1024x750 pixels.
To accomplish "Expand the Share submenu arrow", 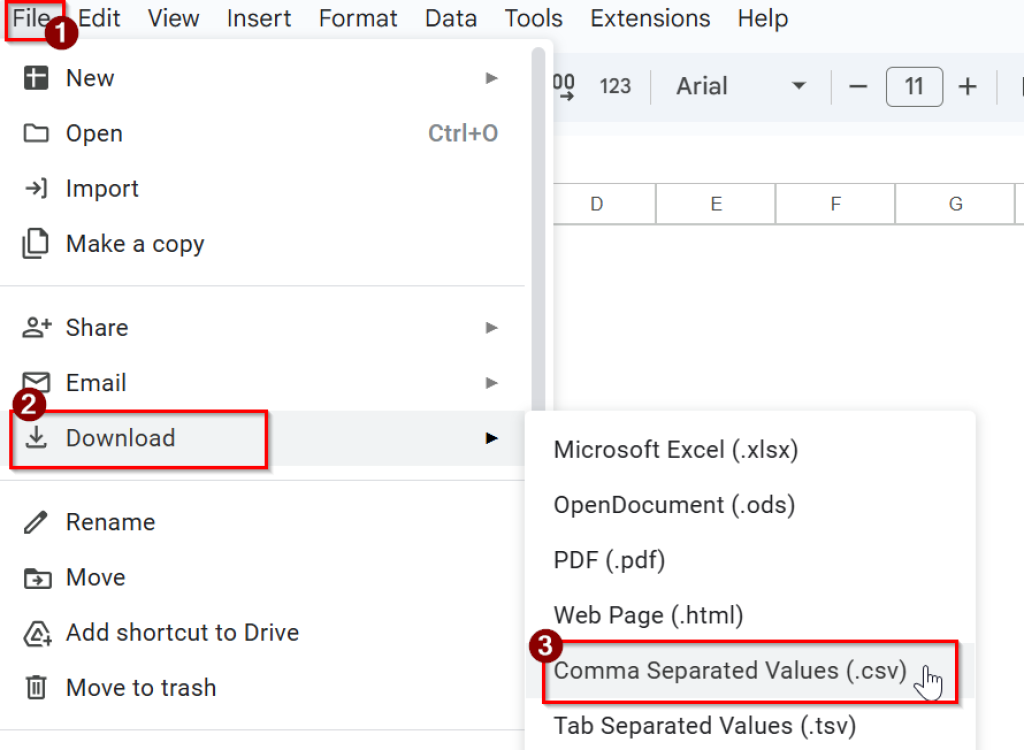I will (491, 327).
